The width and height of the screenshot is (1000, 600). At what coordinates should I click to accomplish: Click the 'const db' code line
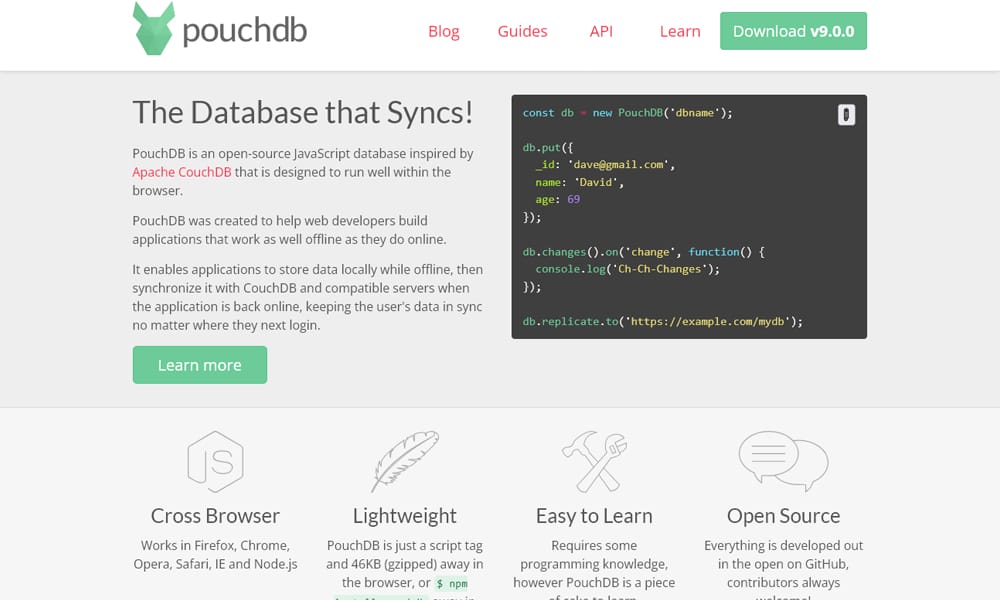tap(628, 113)
